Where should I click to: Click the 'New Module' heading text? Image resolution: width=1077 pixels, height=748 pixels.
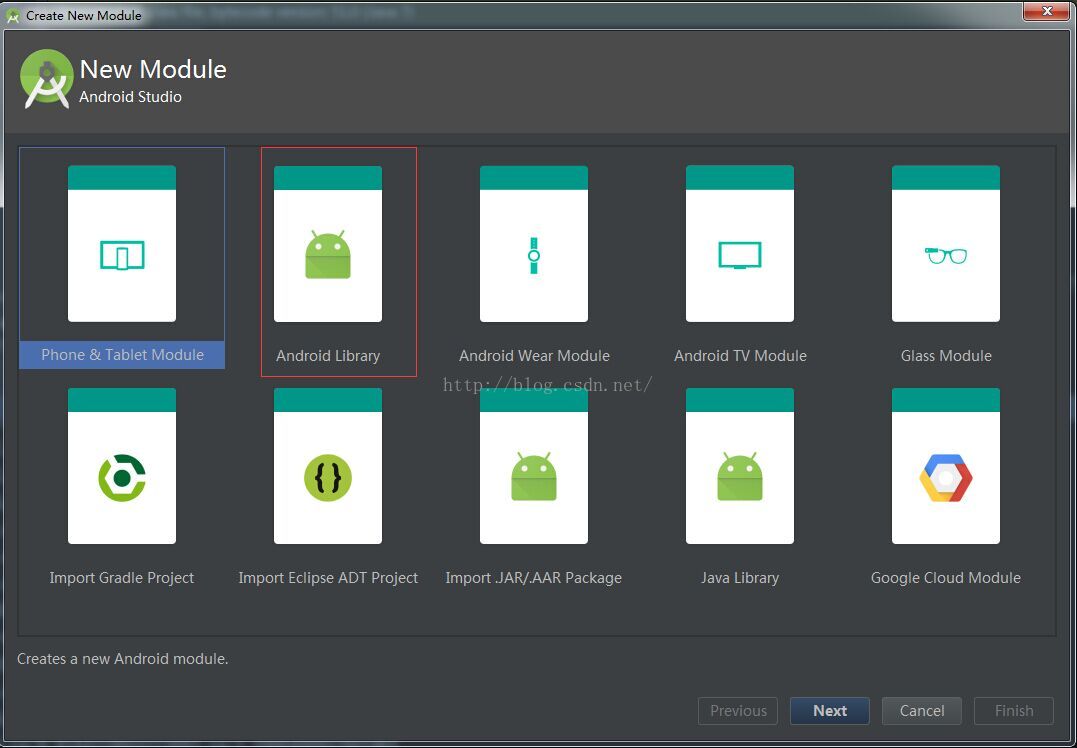pos(152,69)
